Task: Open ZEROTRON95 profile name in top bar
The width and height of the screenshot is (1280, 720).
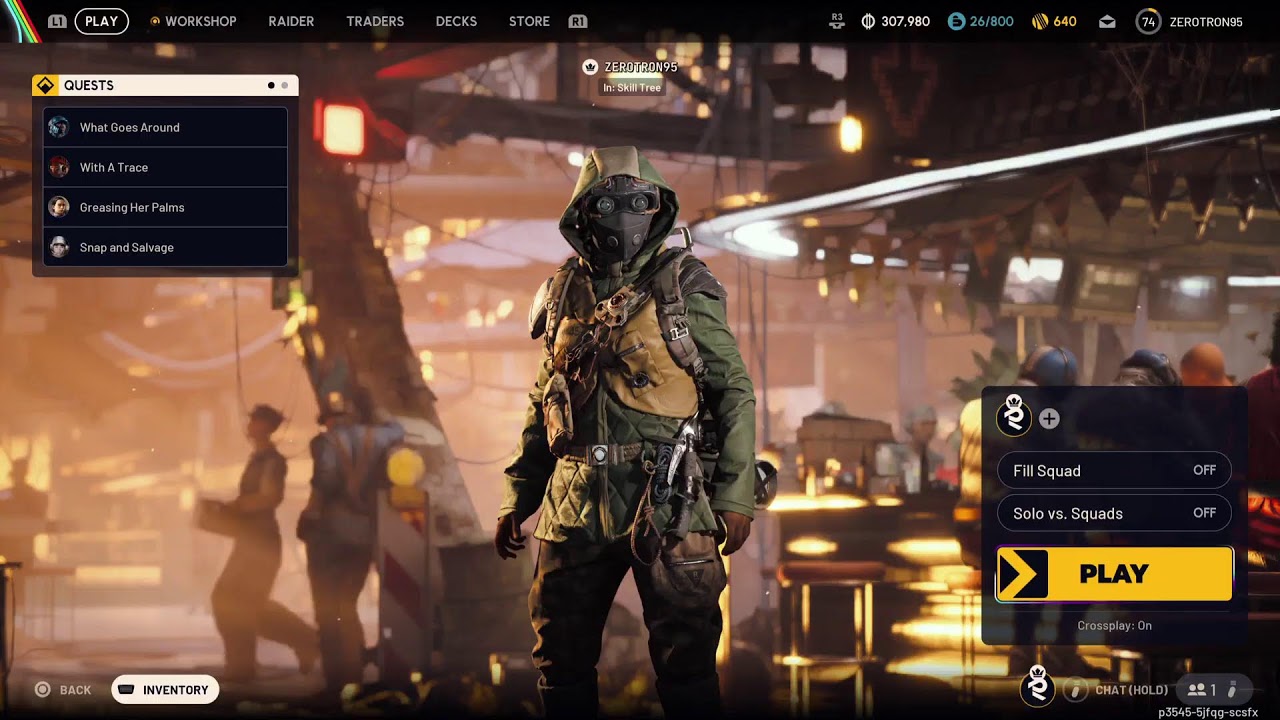Action: [1206, 21]
